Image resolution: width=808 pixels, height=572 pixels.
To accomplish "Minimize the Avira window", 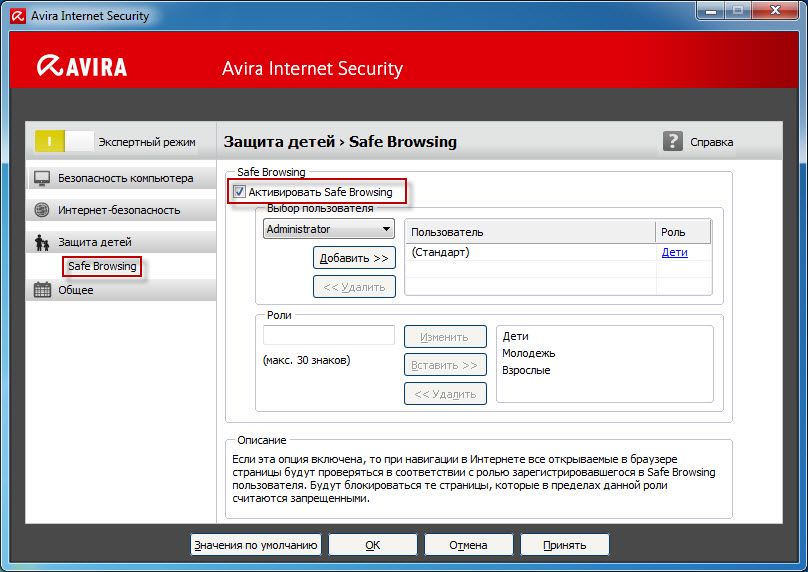I will pos(711,10).
